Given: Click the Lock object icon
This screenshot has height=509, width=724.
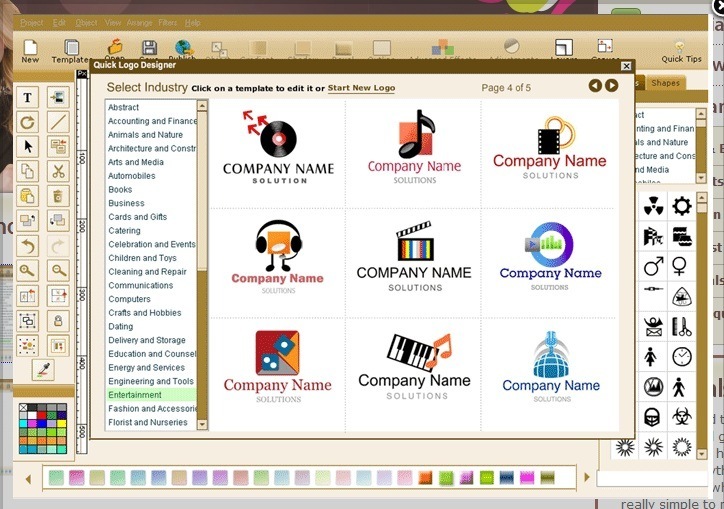Looking at the screenshot, I should click(58, 321).
